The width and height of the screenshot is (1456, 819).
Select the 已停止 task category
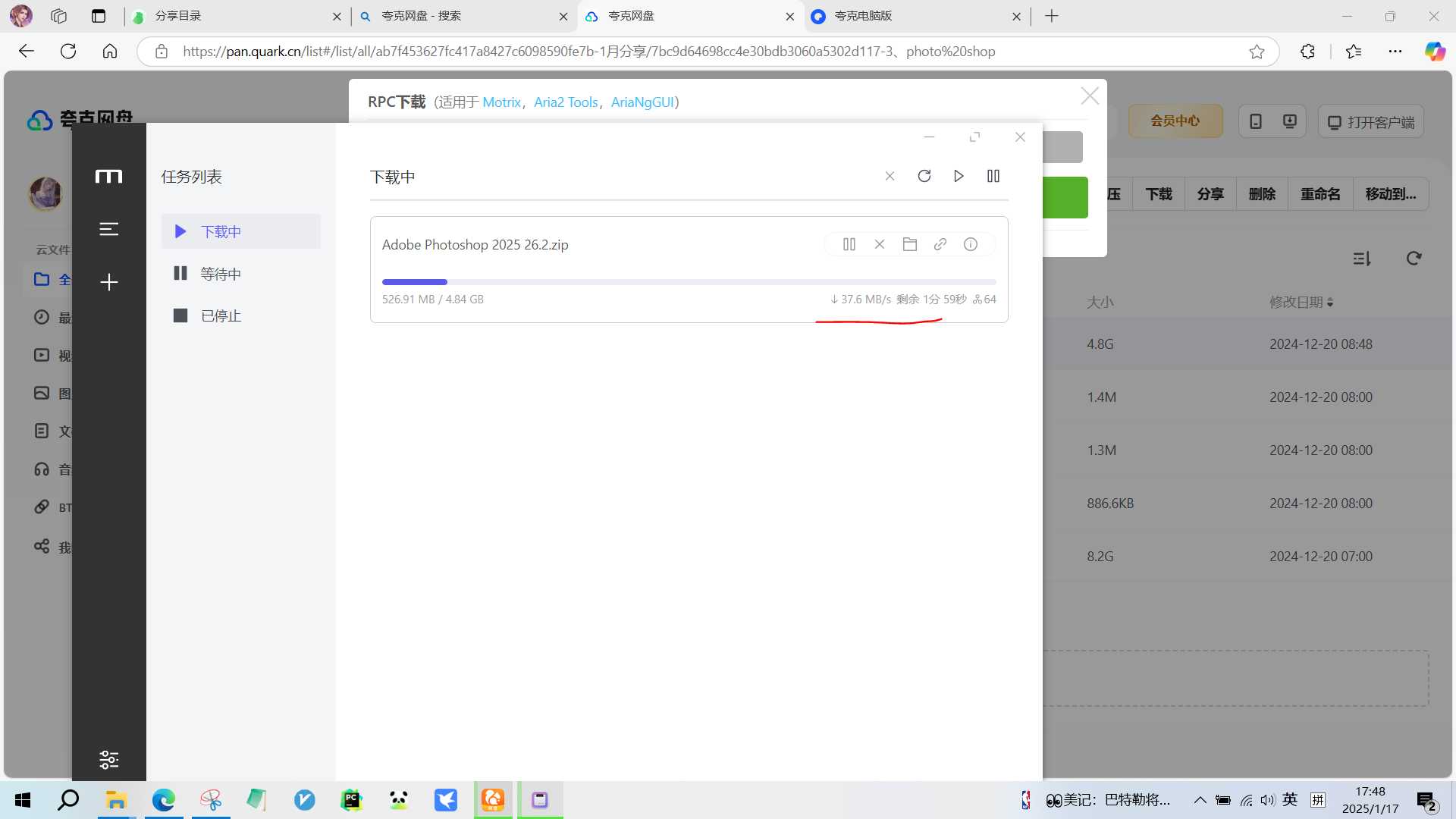tap(241, 315)
